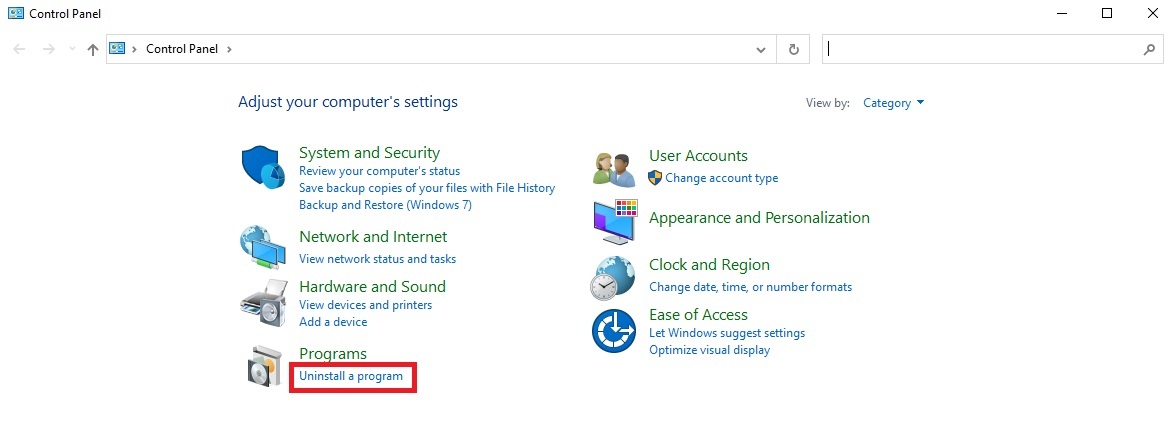The height and width of the screenshot is (429, 1176).
Task: Expand the chevron after Control Panel breadcrumb
Action: coord(228,49)
